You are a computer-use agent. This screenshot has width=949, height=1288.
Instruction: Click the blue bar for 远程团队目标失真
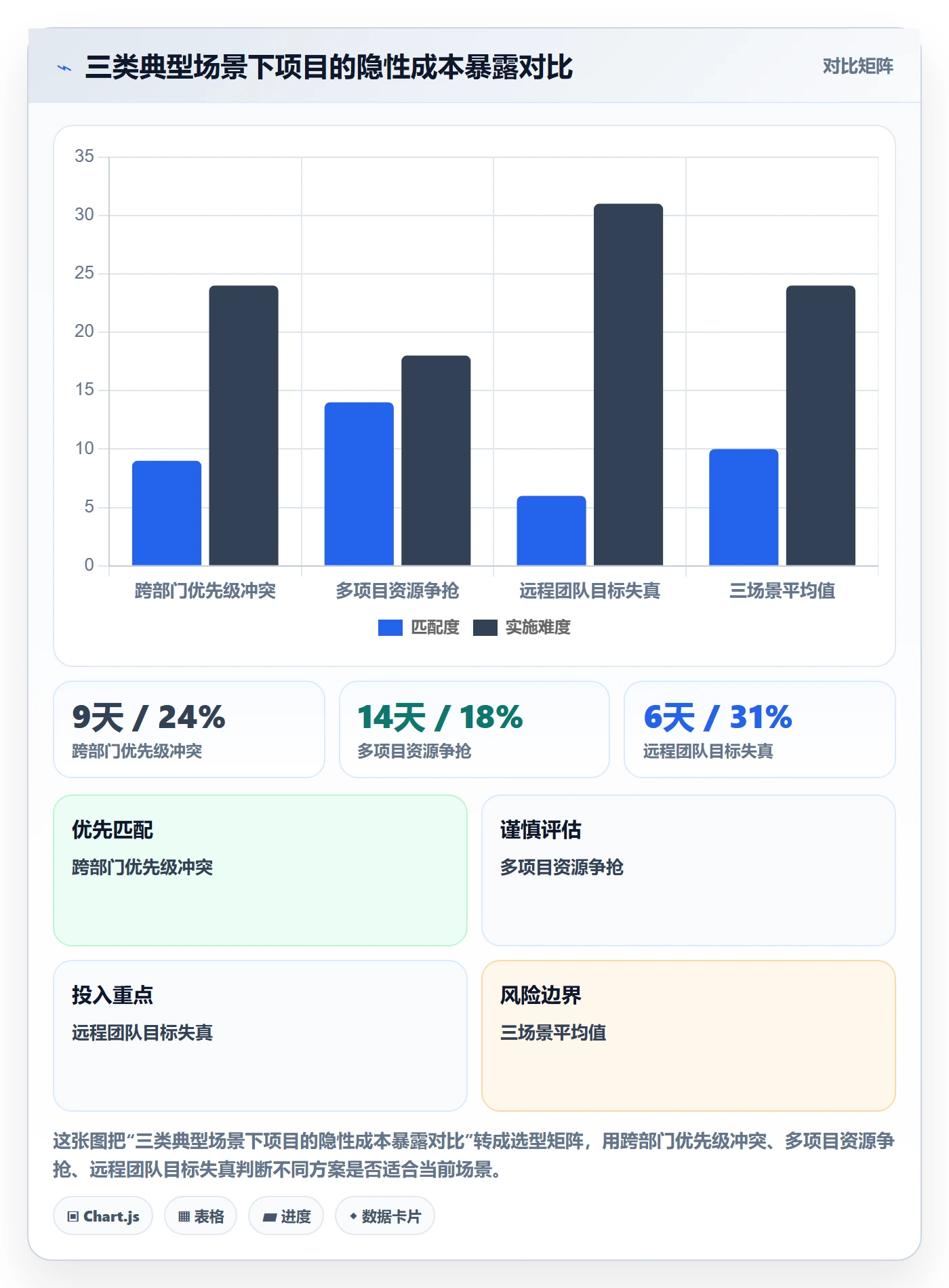click(551, 531)
